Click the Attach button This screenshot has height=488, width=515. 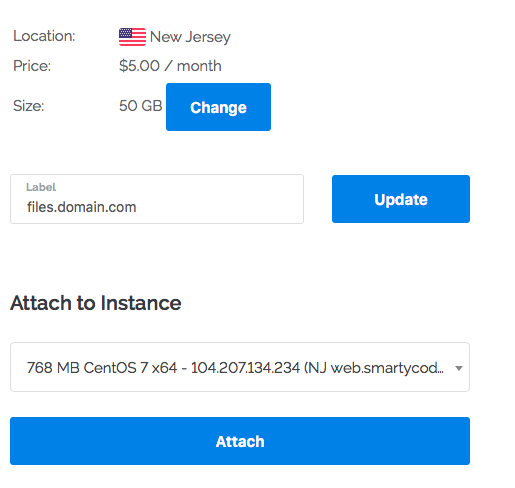pyautogui.click(x=240, y=441)
